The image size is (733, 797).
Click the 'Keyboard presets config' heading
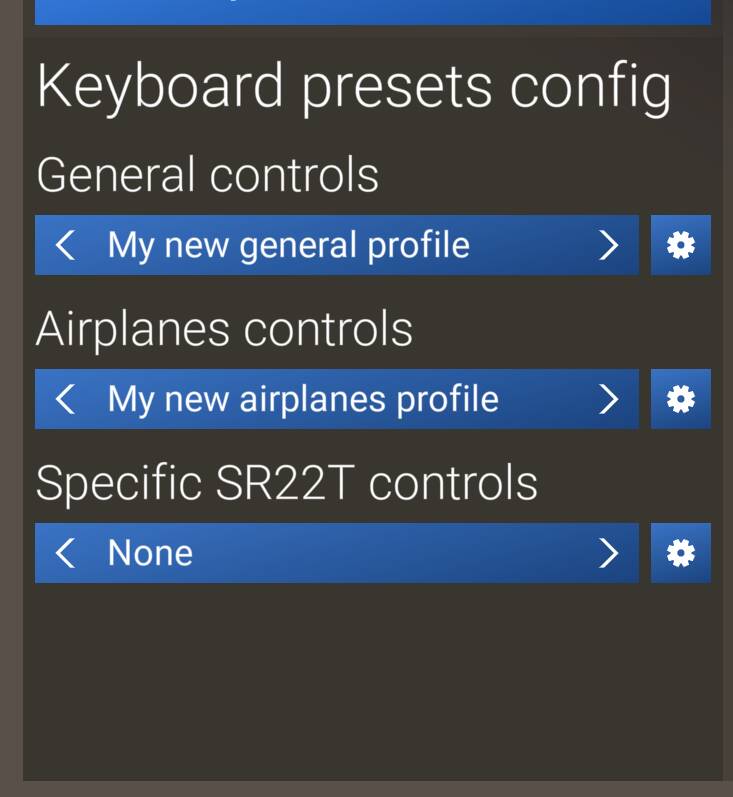coord(353,87)
